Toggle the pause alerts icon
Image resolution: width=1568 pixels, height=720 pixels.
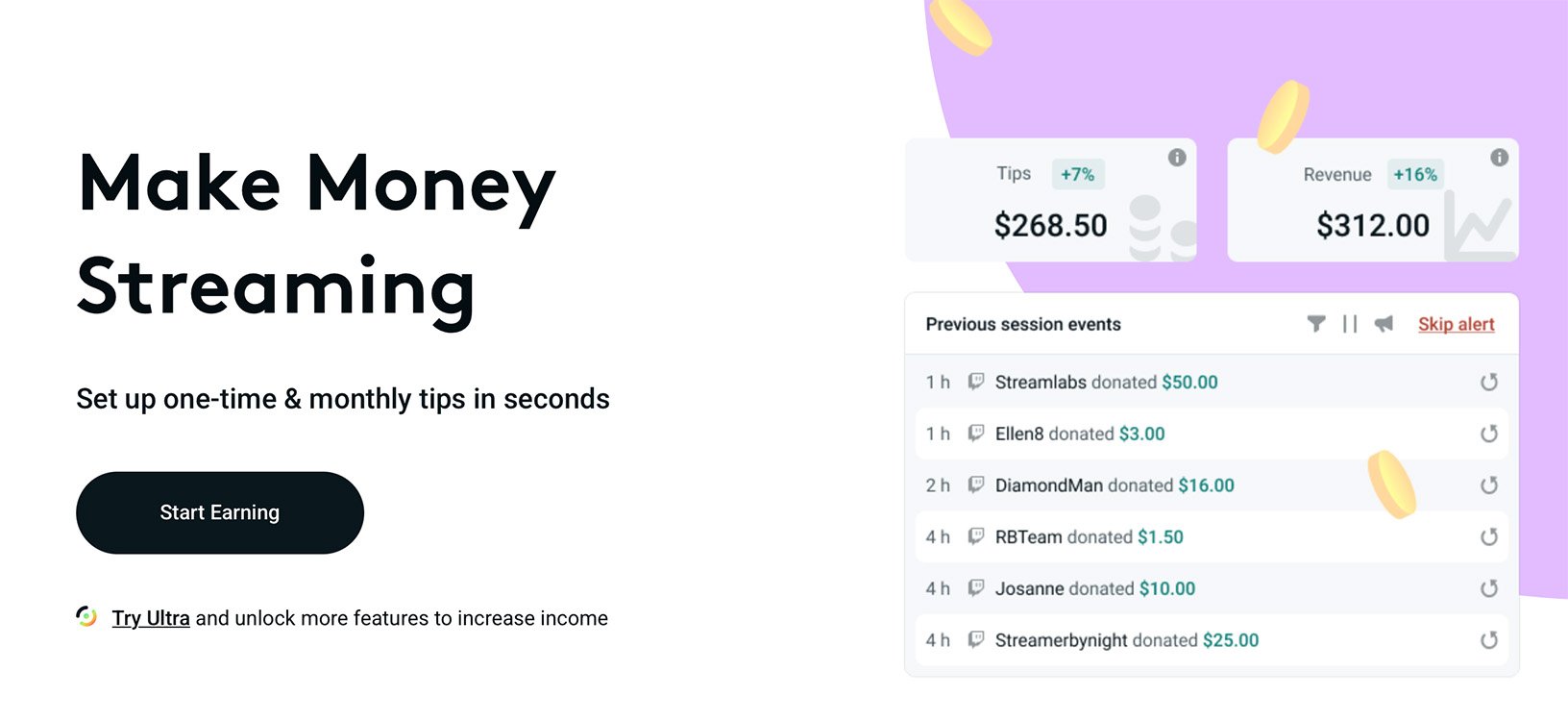pyautogui.click(x=1349, y=324)
